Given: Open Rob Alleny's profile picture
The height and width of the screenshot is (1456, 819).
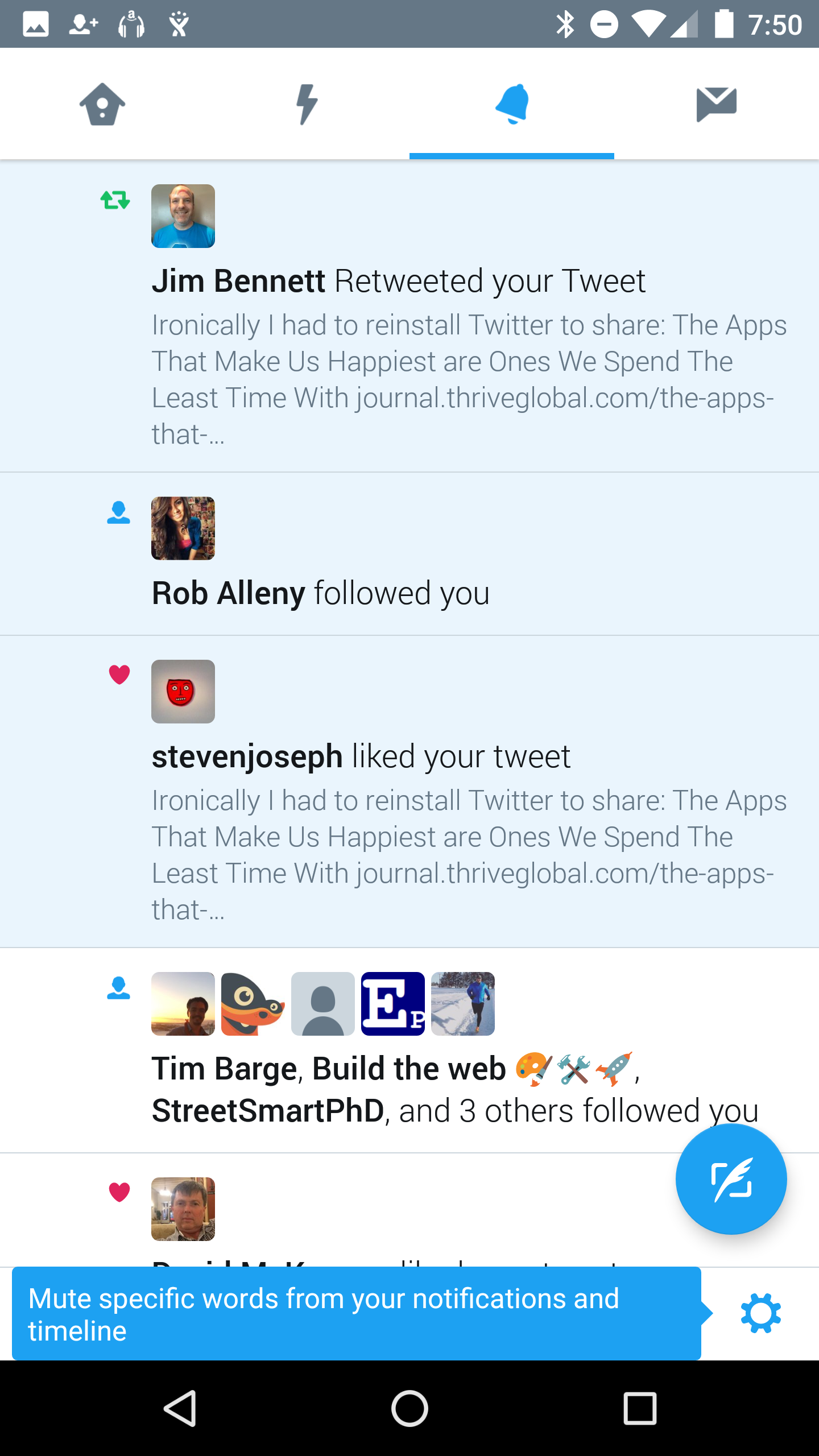Looking at the screenshot, I should (x=183, y=528).
